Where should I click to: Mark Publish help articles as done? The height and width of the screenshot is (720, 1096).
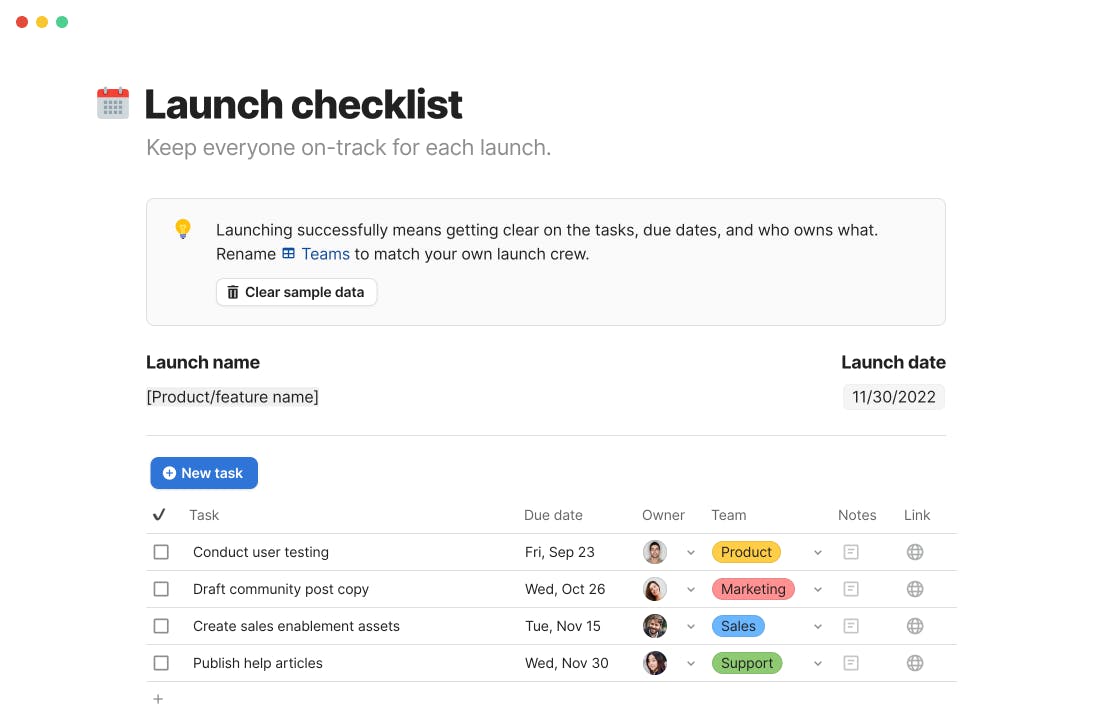click(161, 663)
